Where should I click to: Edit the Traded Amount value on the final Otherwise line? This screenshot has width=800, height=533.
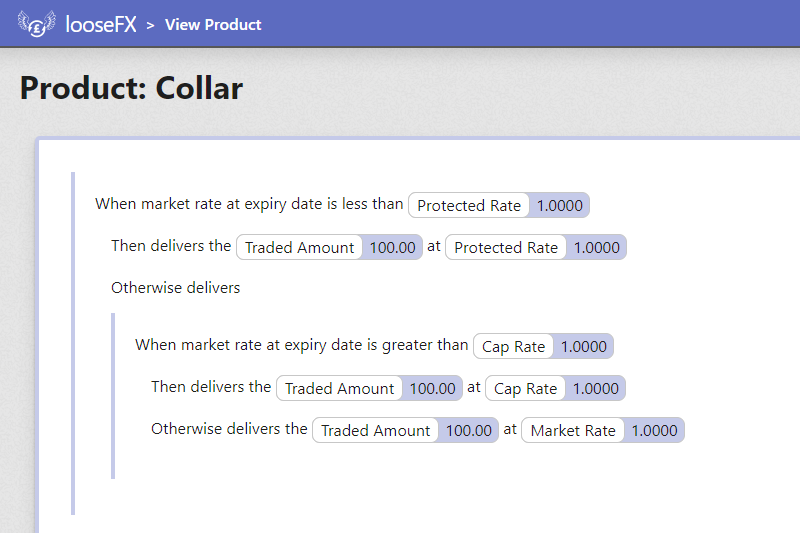pos(468,430)
